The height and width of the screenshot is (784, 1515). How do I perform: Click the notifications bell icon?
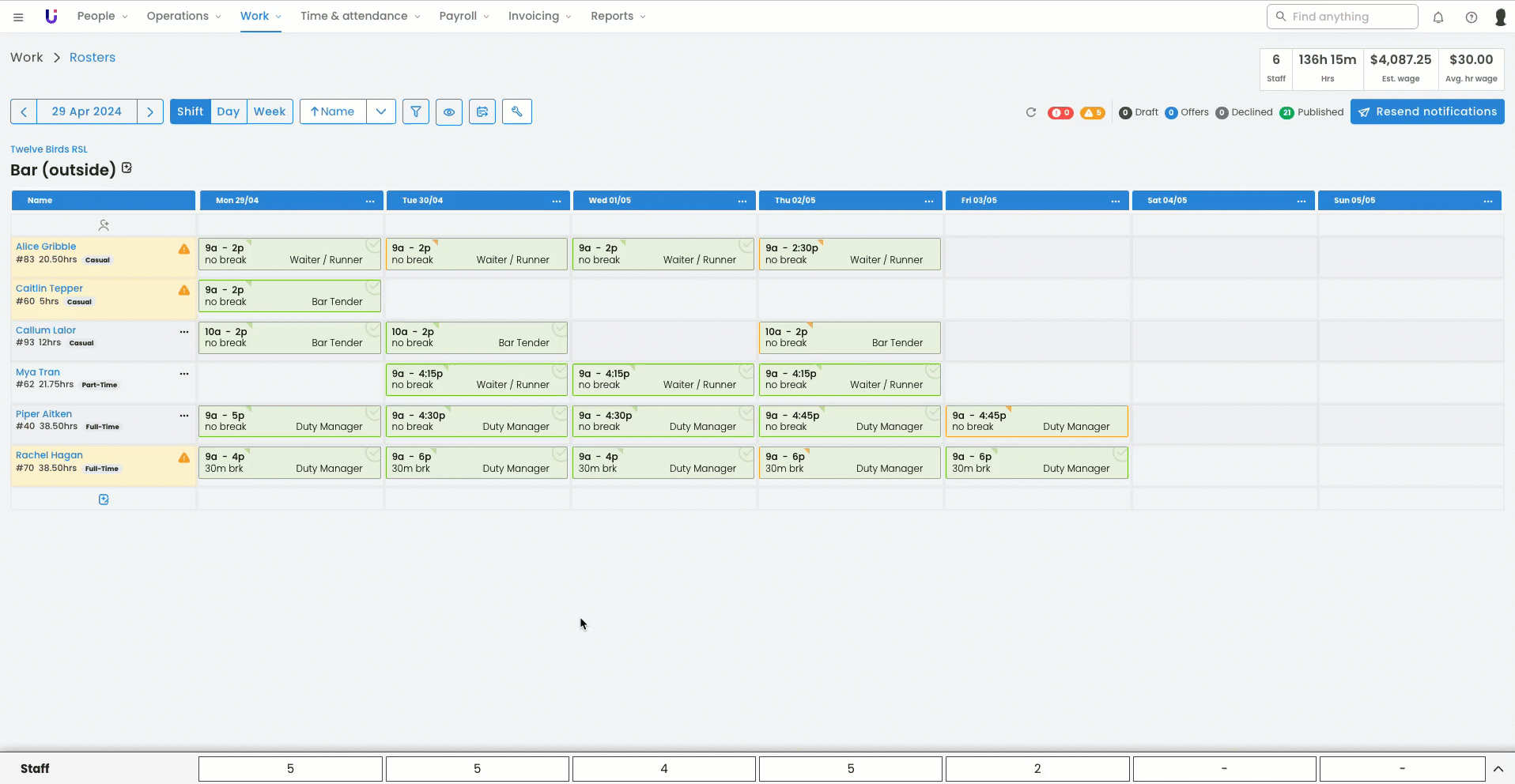click(1438, 17)
